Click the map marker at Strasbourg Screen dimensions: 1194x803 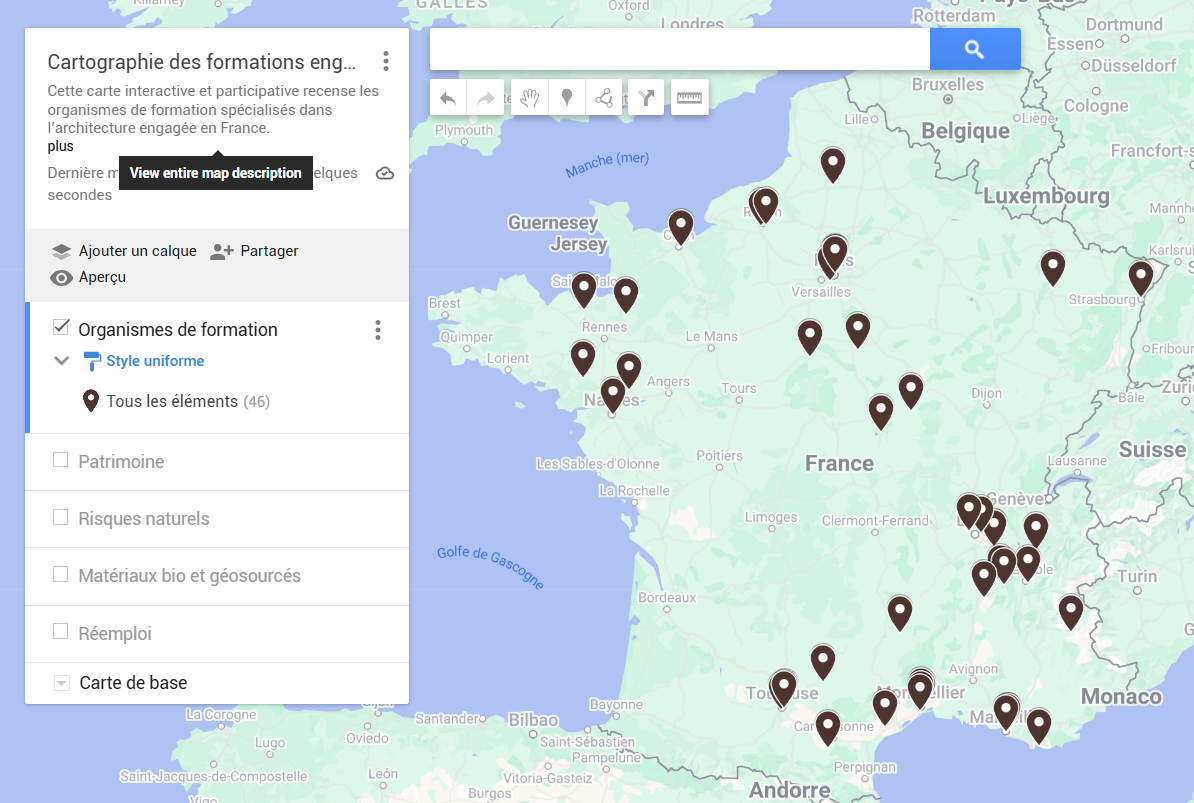pos(1141,277)
